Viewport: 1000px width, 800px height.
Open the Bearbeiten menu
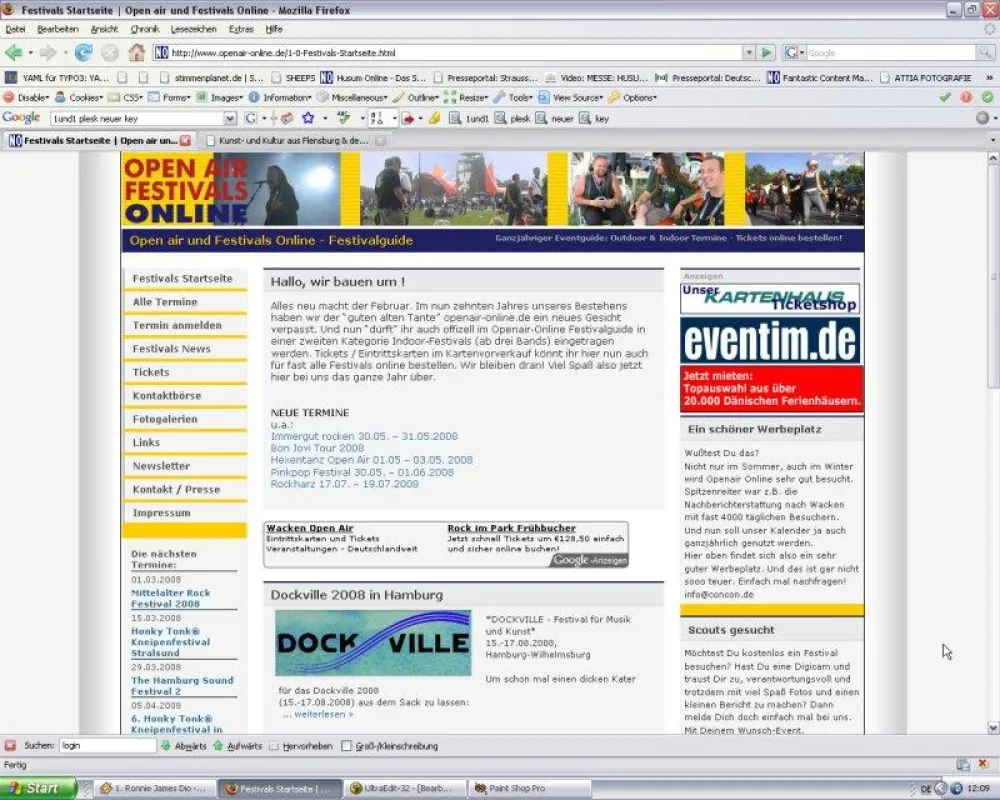tap(57, 29)
